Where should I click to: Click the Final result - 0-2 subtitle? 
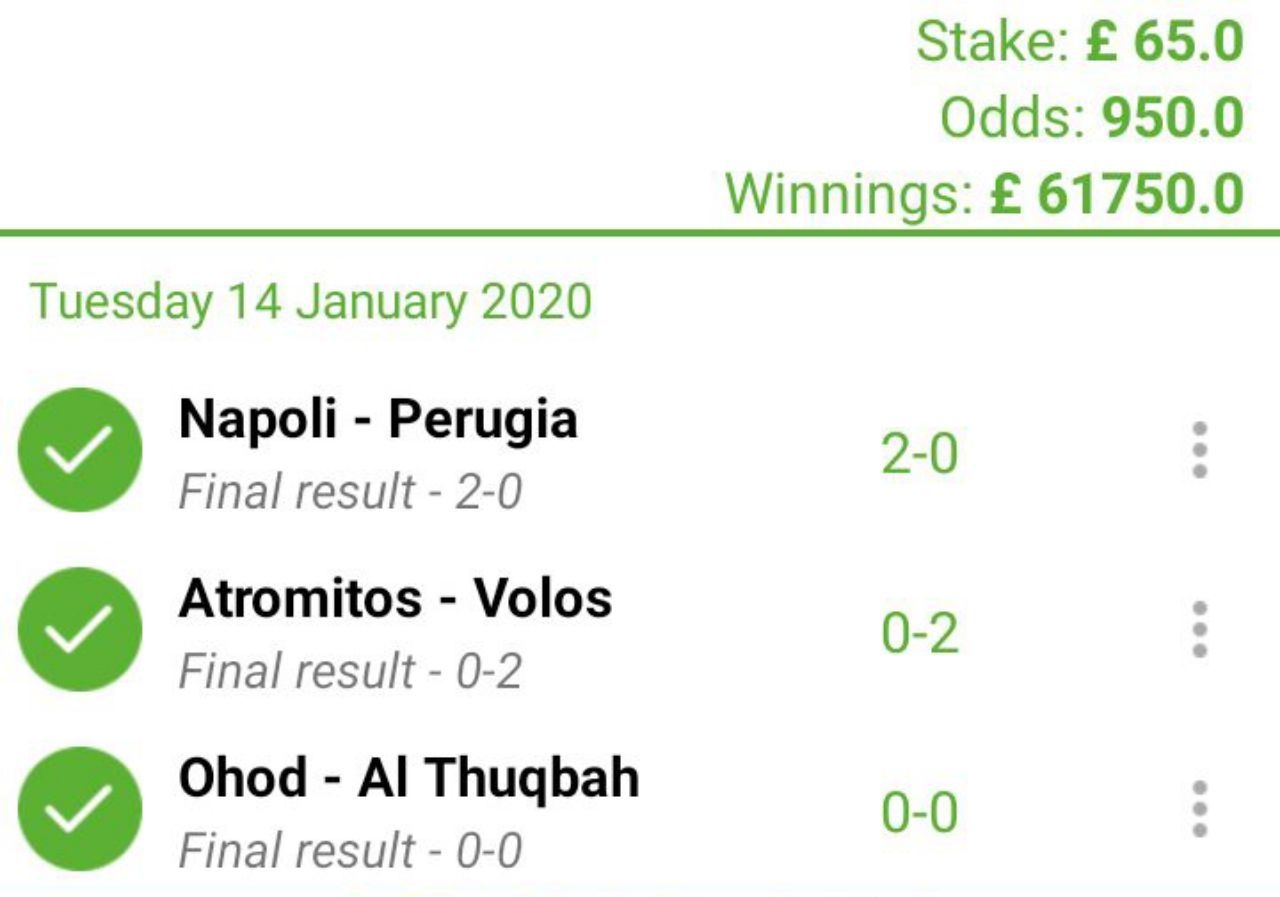coord(350,671)
